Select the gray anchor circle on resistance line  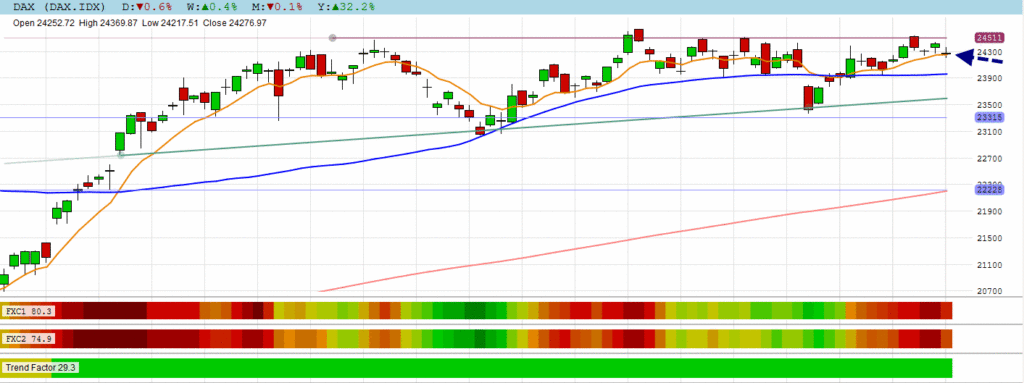click(x=332, y=38)
